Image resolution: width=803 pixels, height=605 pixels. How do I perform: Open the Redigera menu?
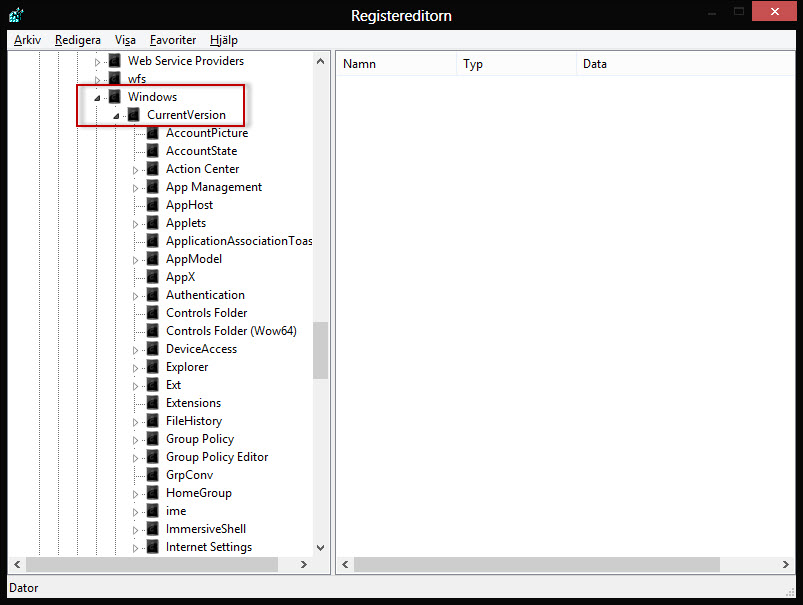coord(78,40)
